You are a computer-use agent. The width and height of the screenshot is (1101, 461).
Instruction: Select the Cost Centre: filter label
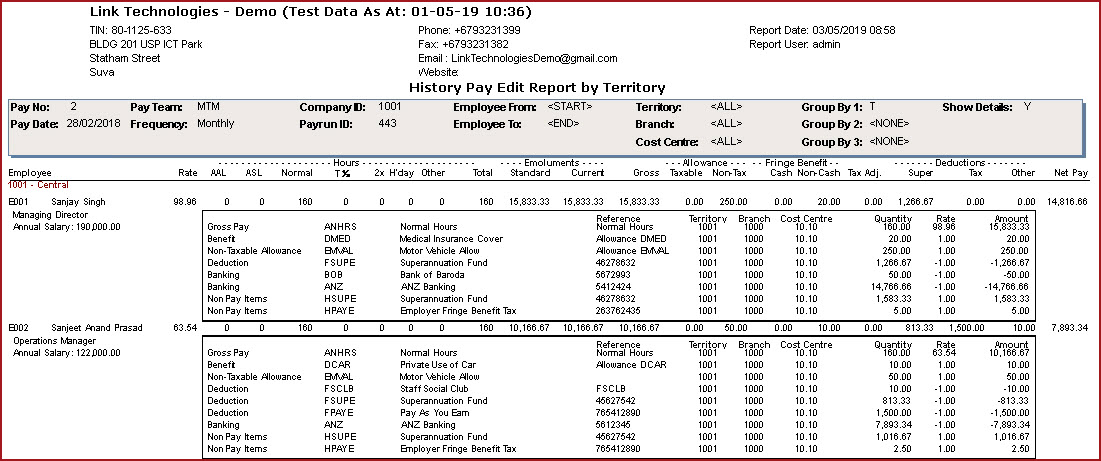pos(666,142)
